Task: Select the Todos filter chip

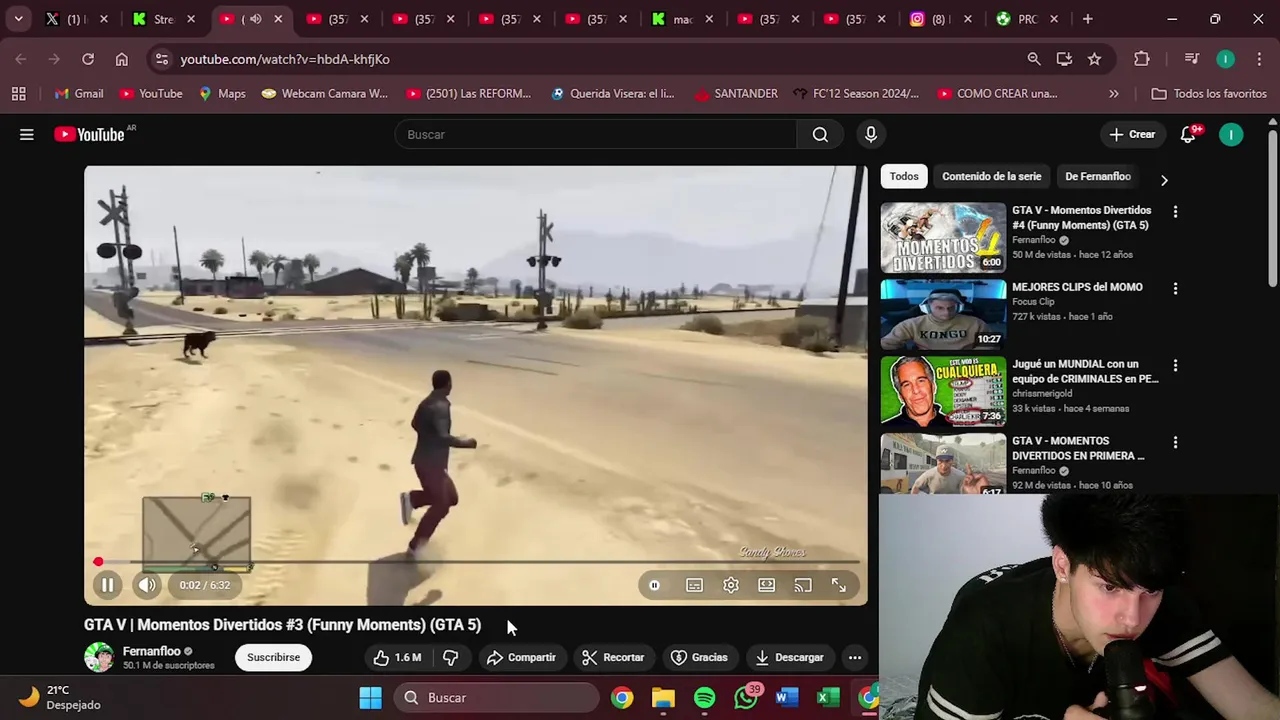Action: 904,176
